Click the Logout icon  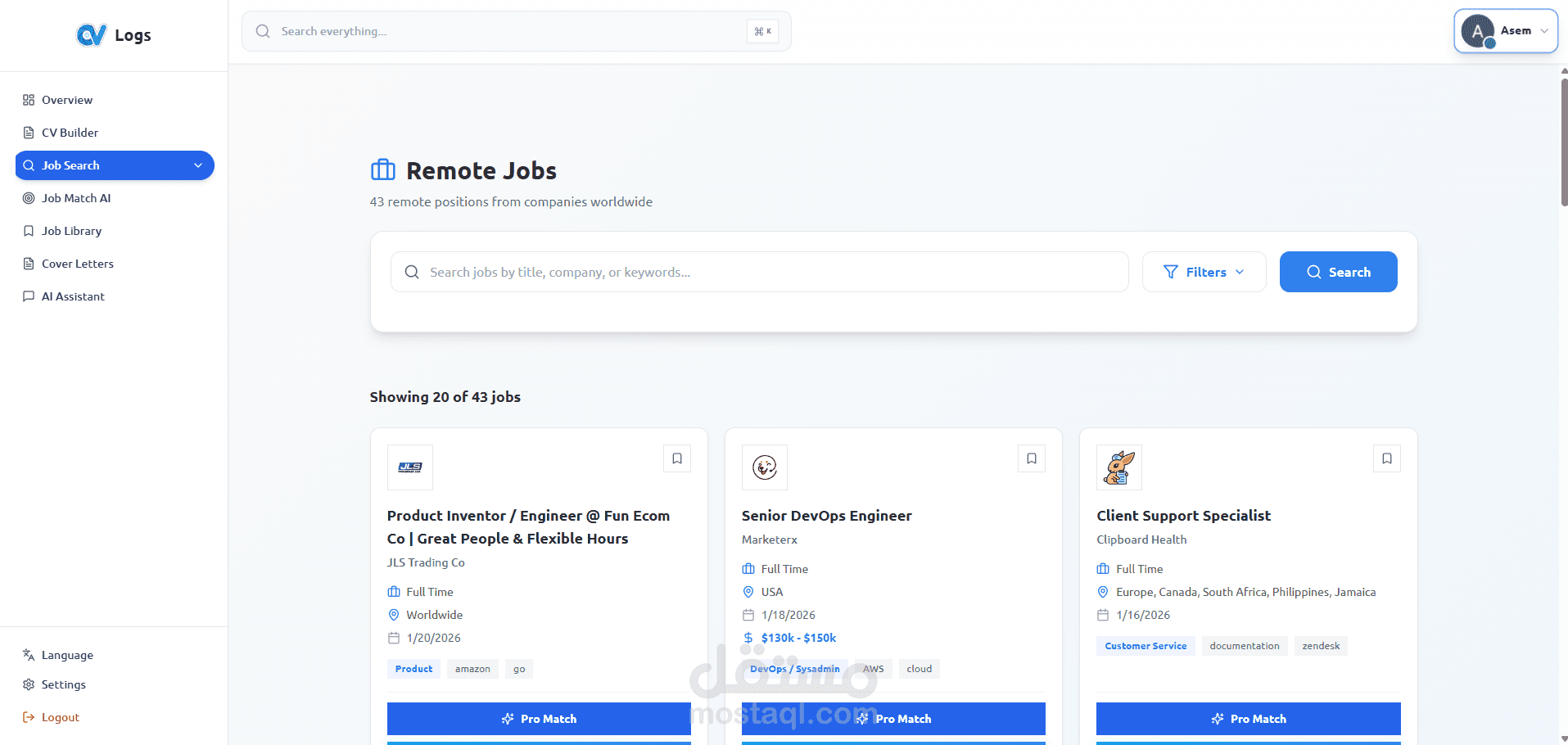[x=29, y=717]
